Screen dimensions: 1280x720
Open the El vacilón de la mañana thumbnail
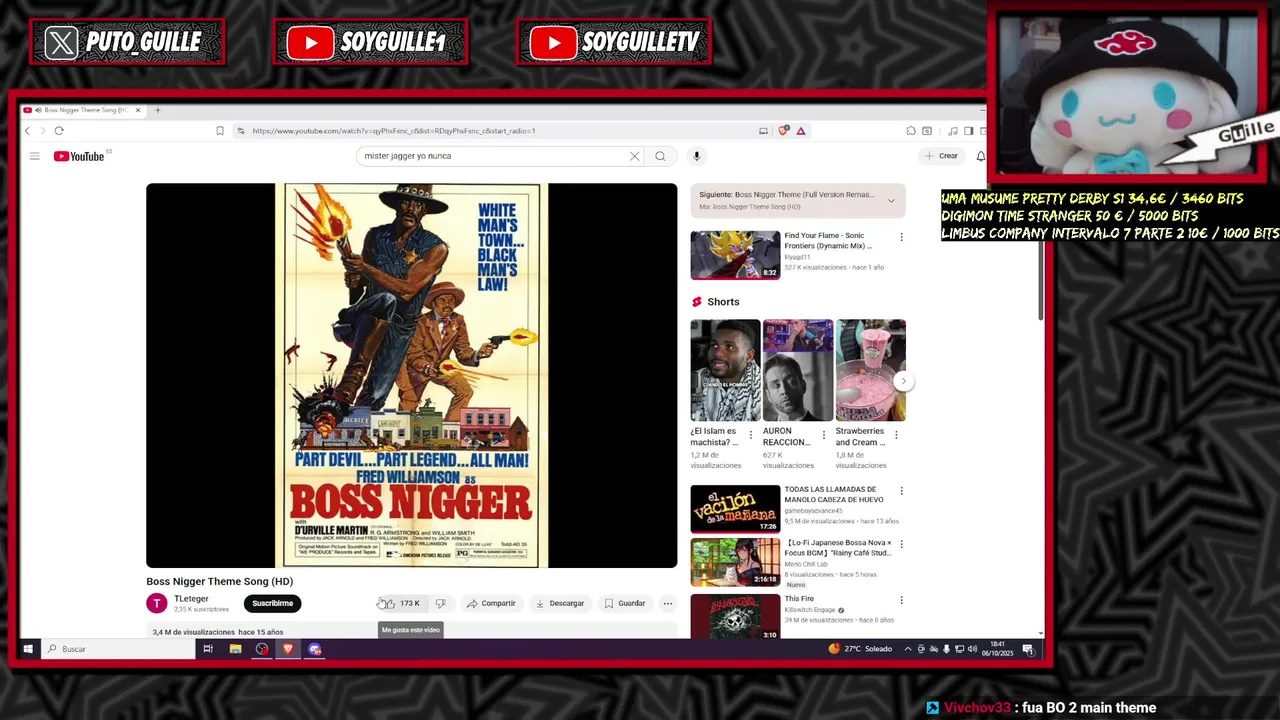tap(735, 509)
